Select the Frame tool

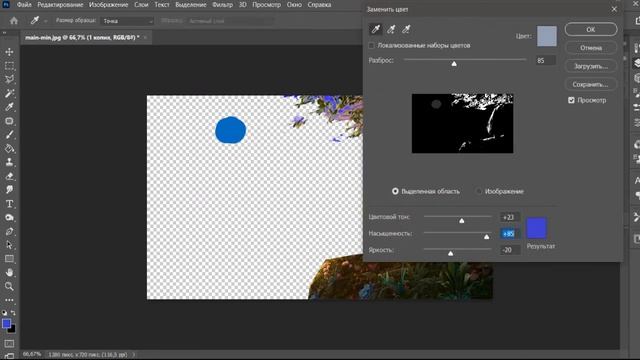9,121
